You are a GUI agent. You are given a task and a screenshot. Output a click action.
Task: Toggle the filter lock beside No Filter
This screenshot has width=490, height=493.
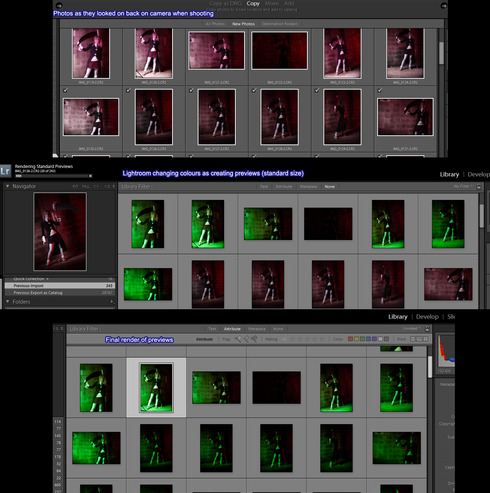coord(479,187)
